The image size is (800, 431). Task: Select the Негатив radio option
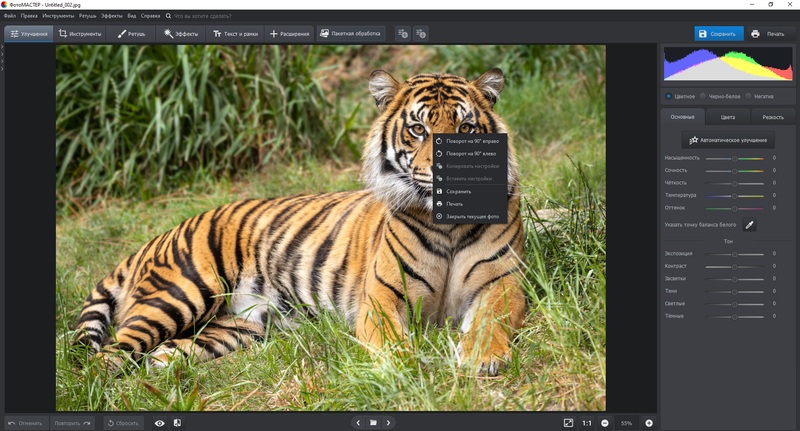click(750, 96)
